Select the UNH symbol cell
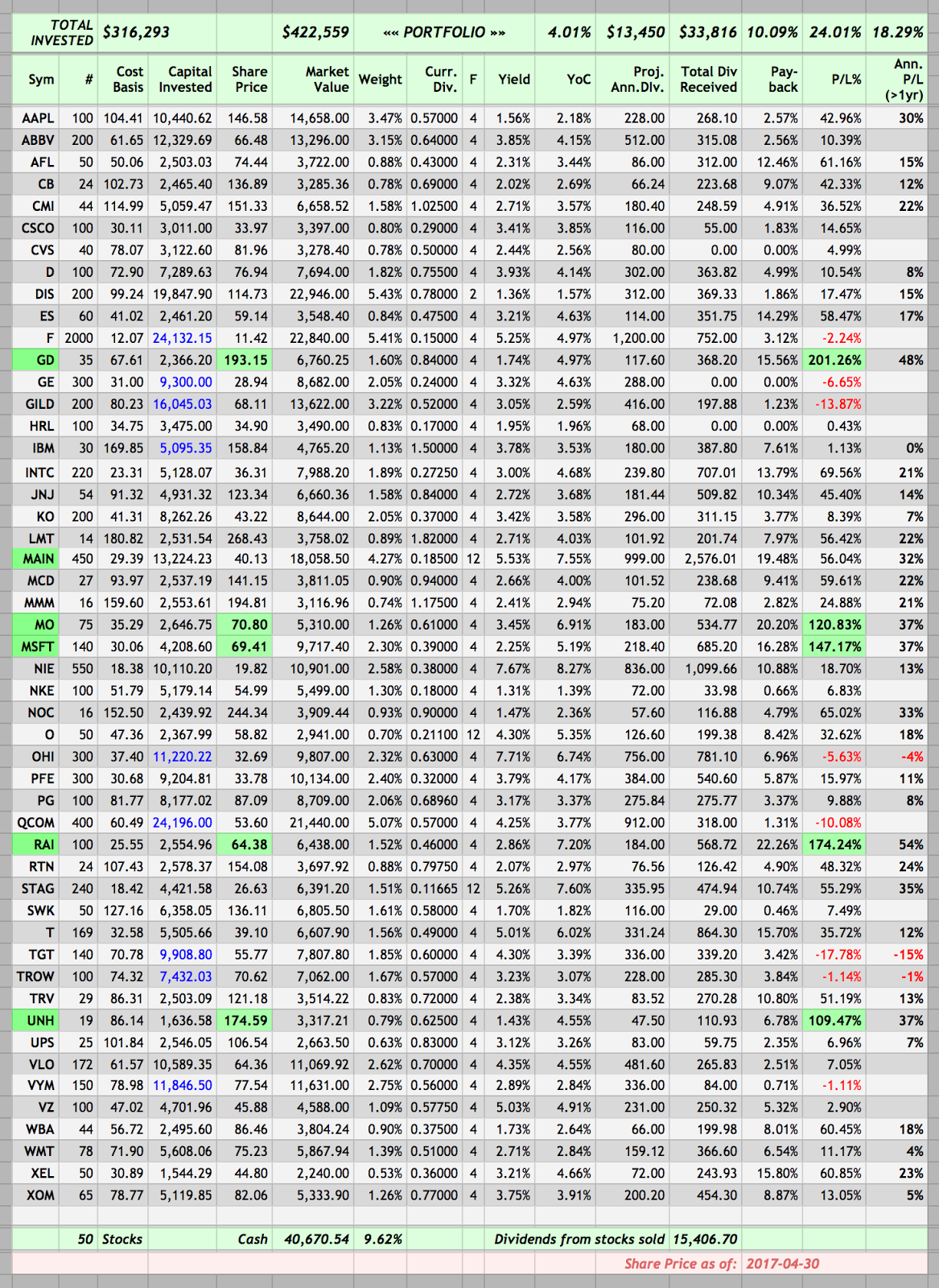Viewport: 939px width, 1288px height. click(37, 1020)
